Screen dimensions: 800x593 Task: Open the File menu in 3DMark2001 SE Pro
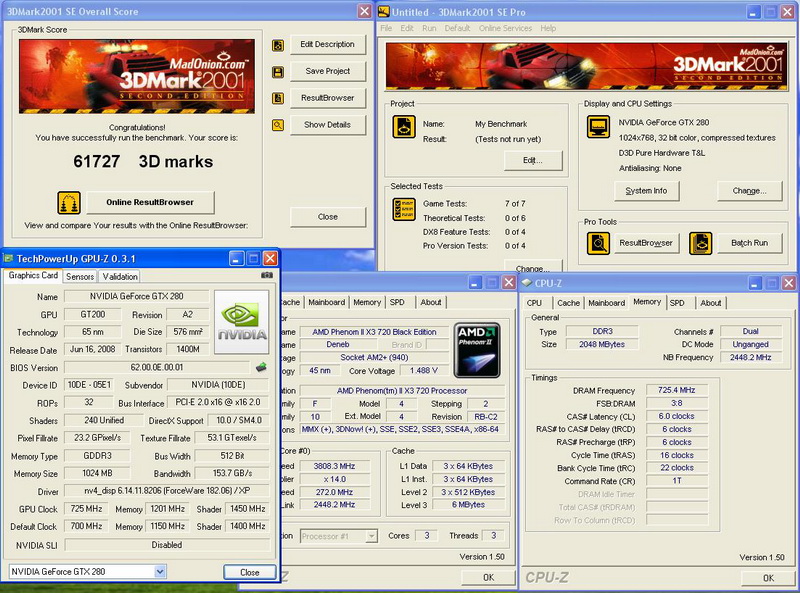(386, 28)
